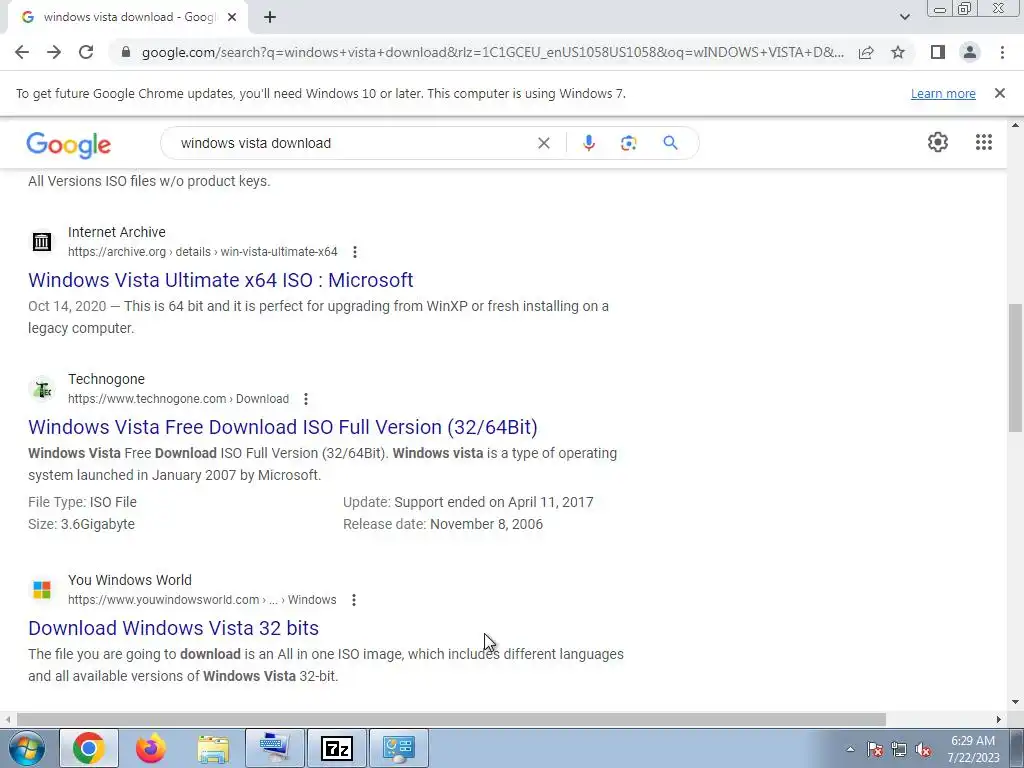Open Windows Vista Free Download ISO result
1024x768 pixels.
tap(283, 427)
